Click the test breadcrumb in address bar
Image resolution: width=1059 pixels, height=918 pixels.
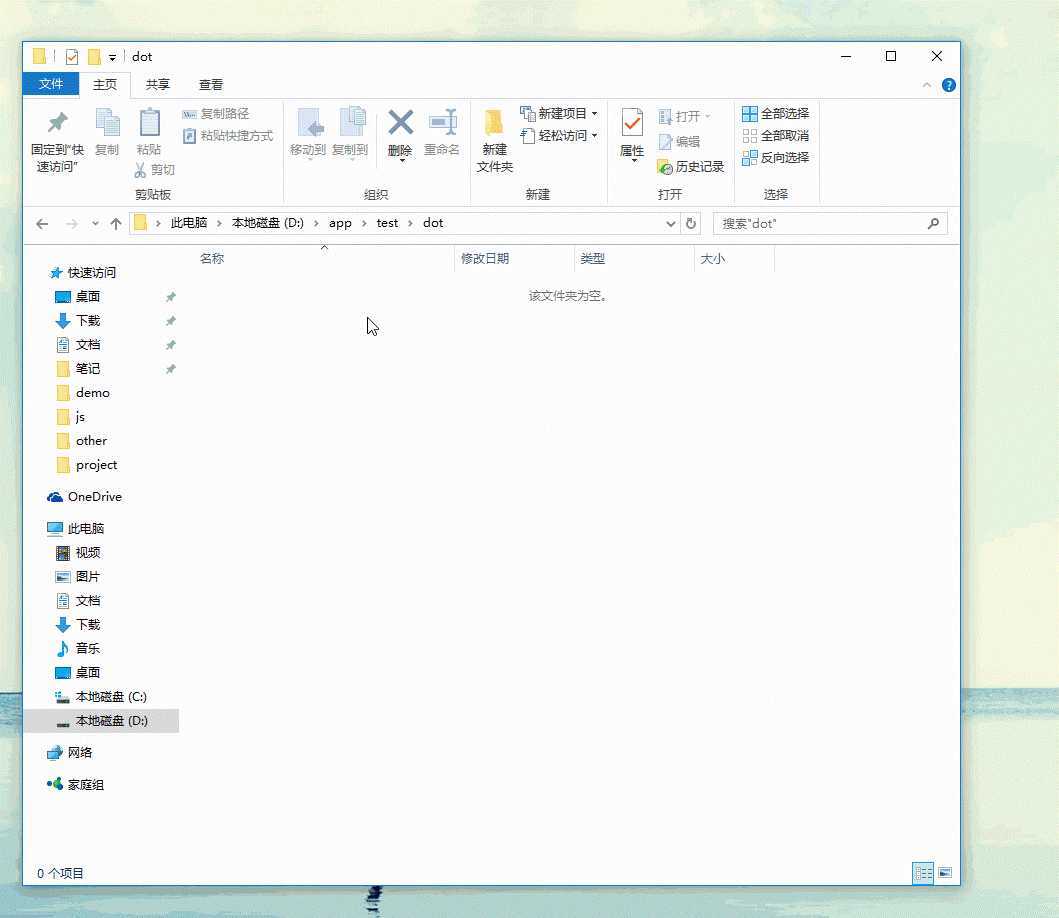[387, 223]
